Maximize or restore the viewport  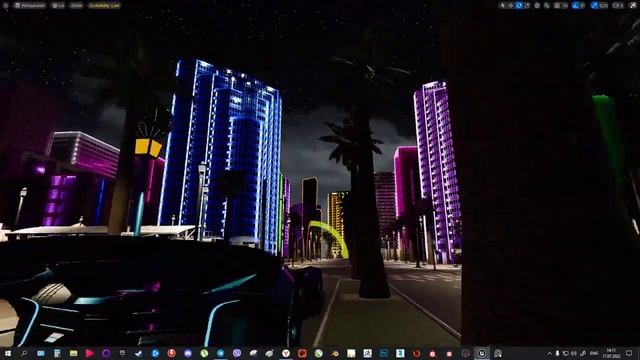633,5
